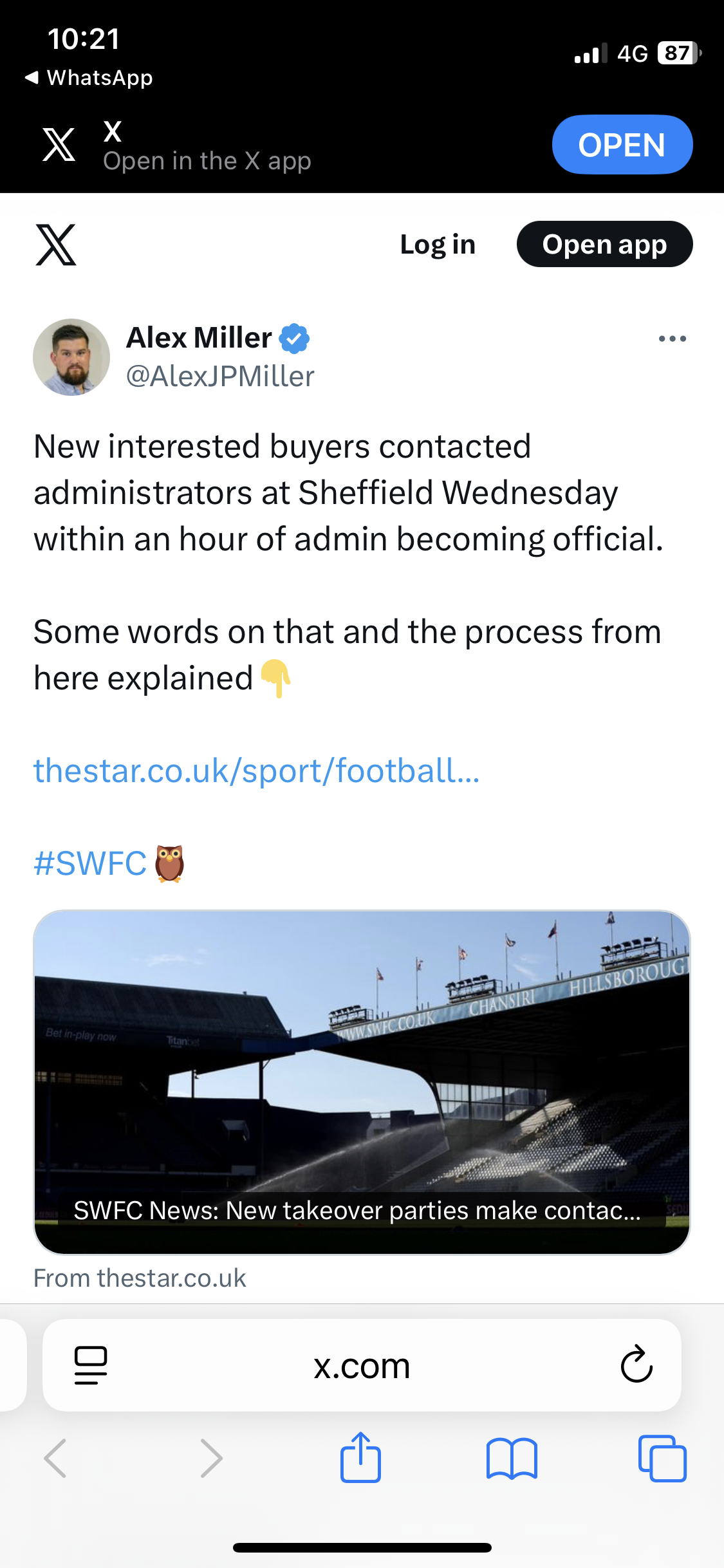Go back with Safari's back arrow

(x=55, y=1458)
